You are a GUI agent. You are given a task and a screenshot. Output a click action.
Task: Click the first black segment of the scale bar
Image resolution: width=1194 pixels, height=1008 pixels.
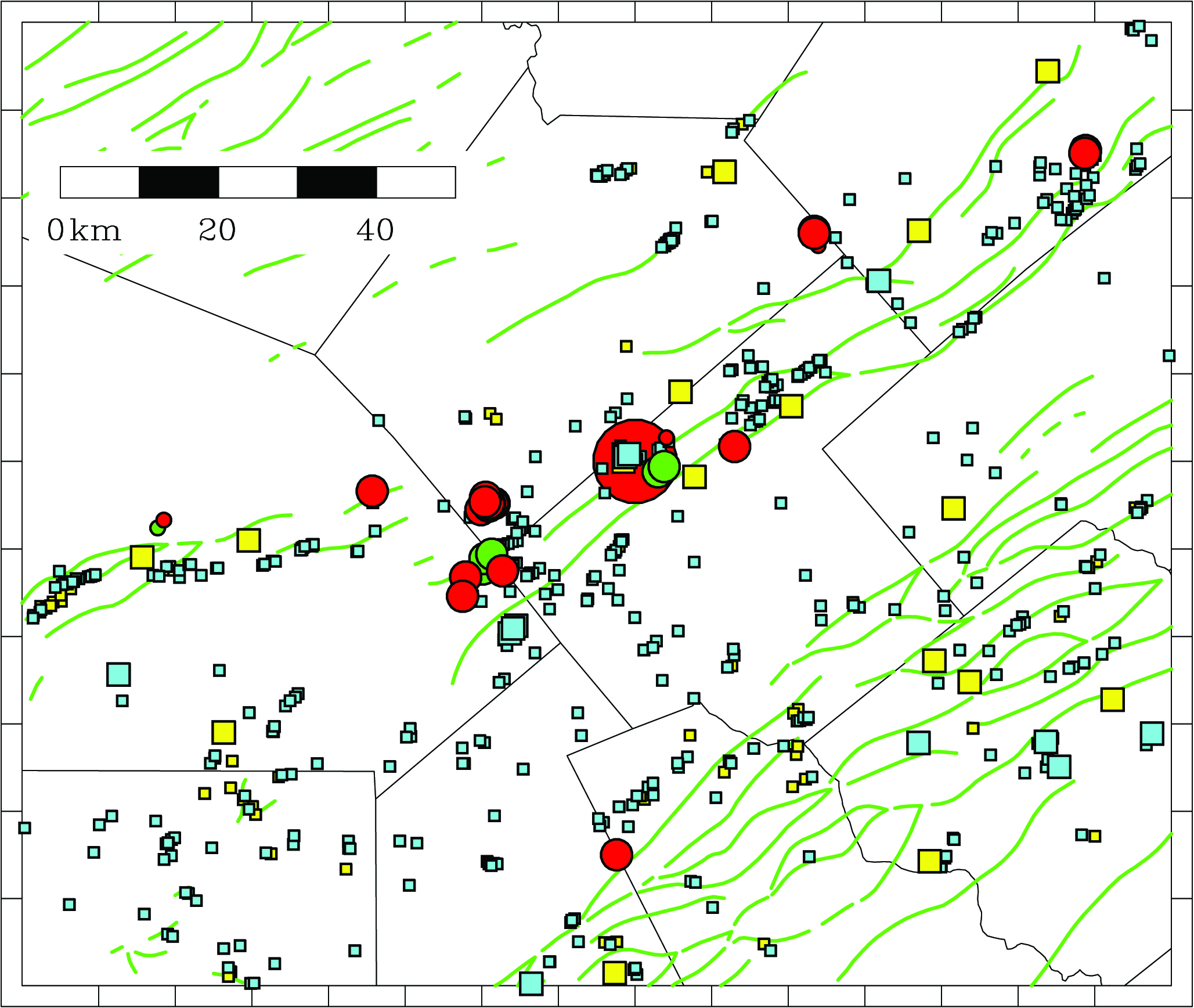pyautogui.click(x=179, y=182)
